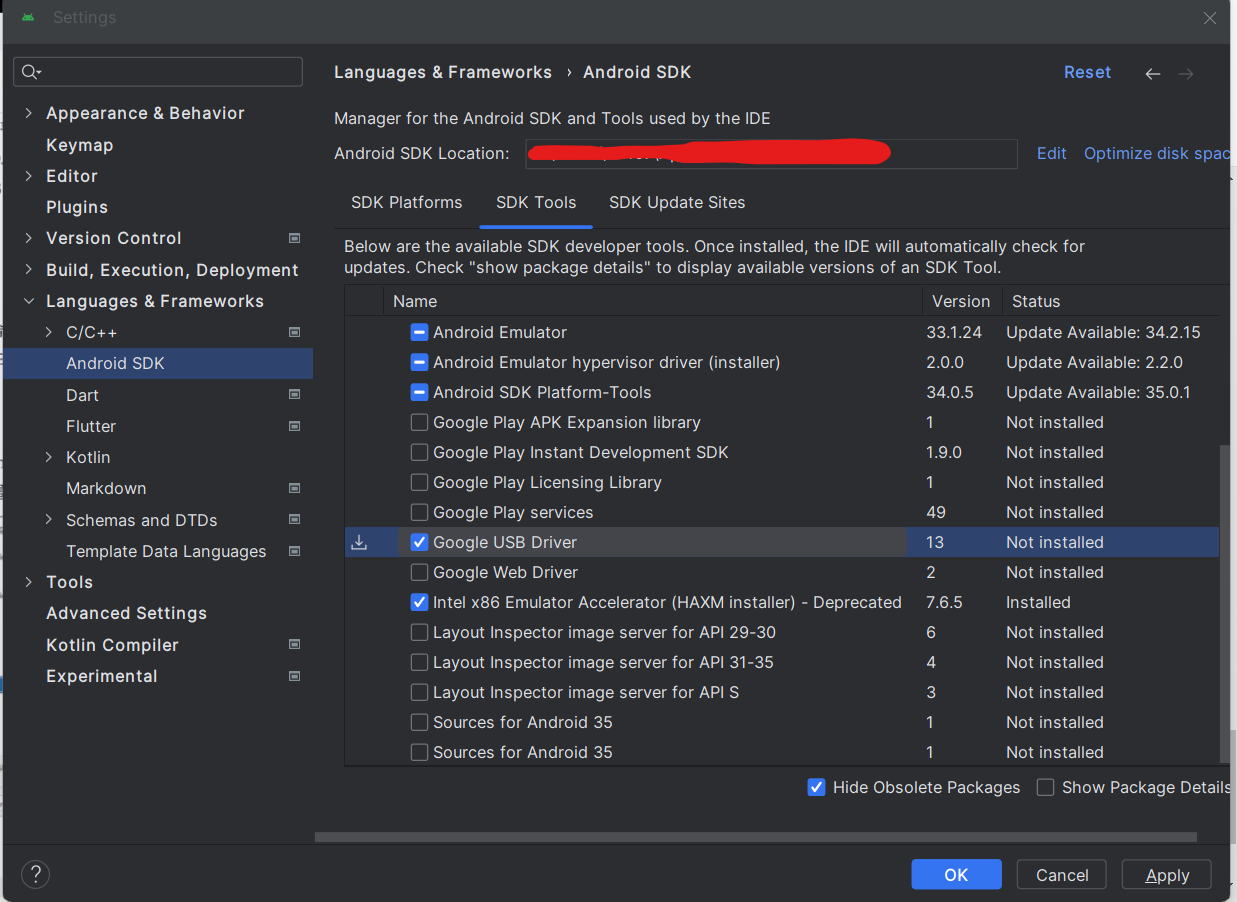
Task: Click the project-level icon beside Schemas and DTDs
Action: pos(294,520)
